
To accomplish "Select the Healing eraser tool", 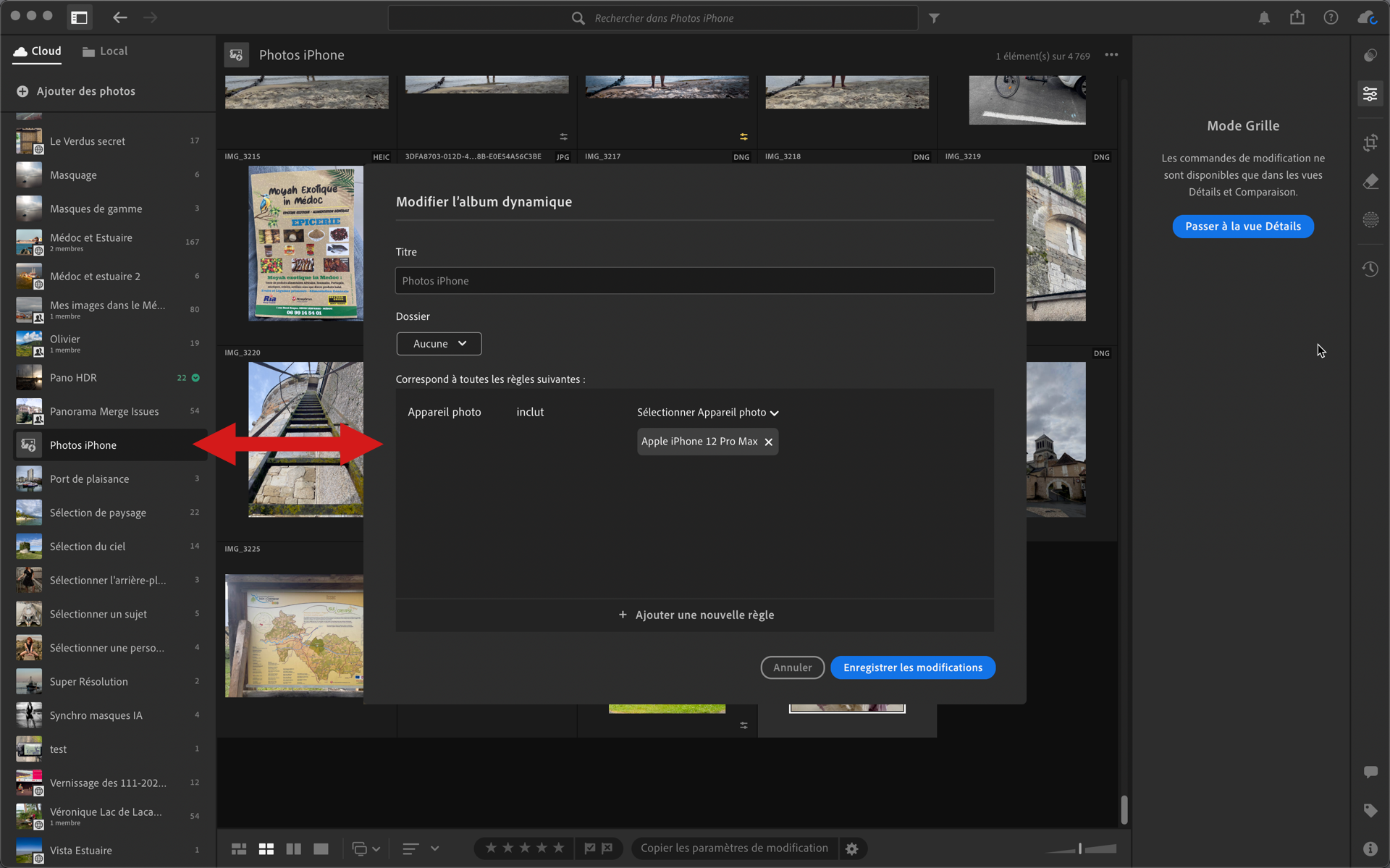I will click(x=1370, y=181).
